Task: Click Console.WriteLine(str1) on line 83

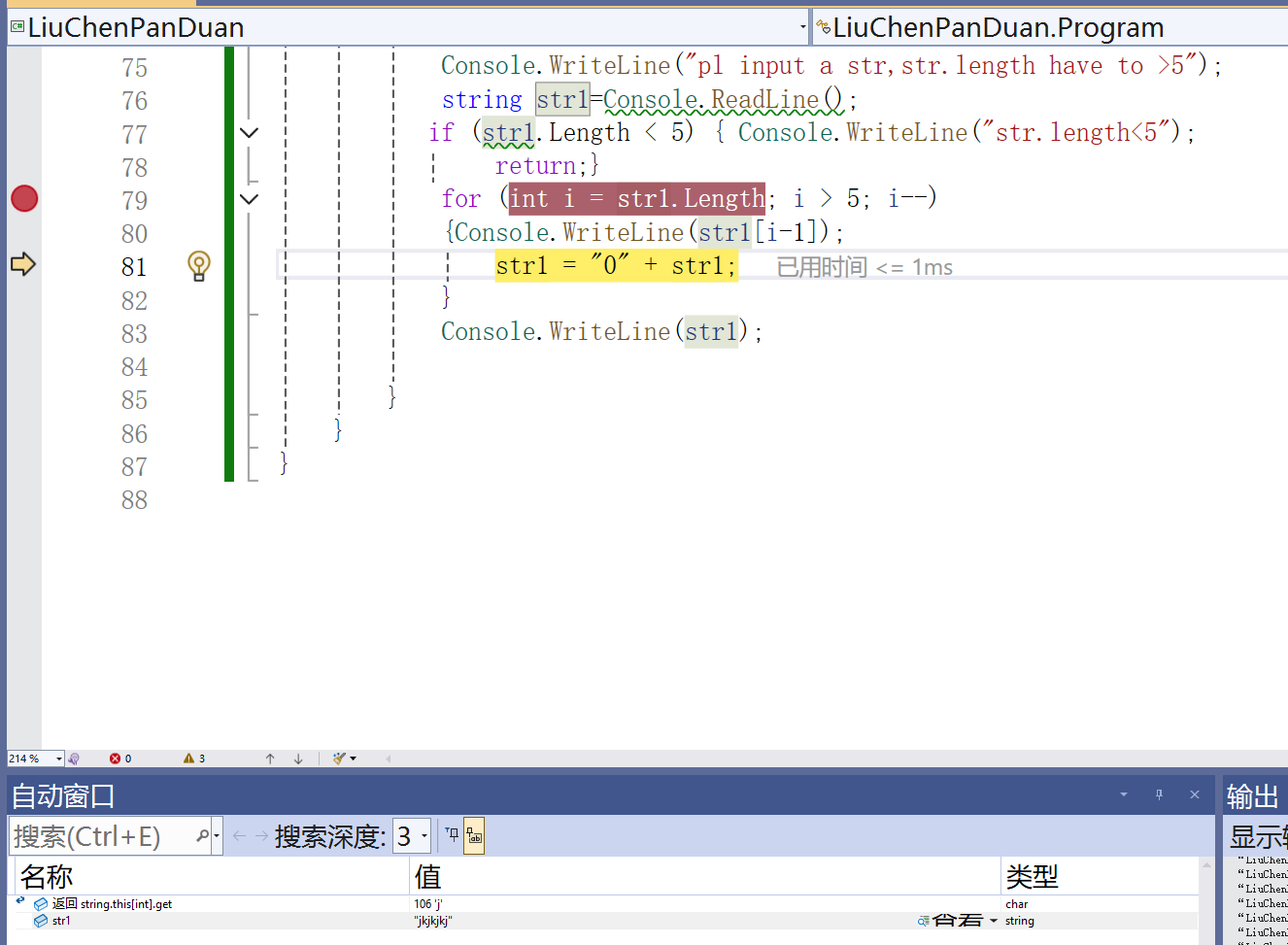Action: coord(595,332)
